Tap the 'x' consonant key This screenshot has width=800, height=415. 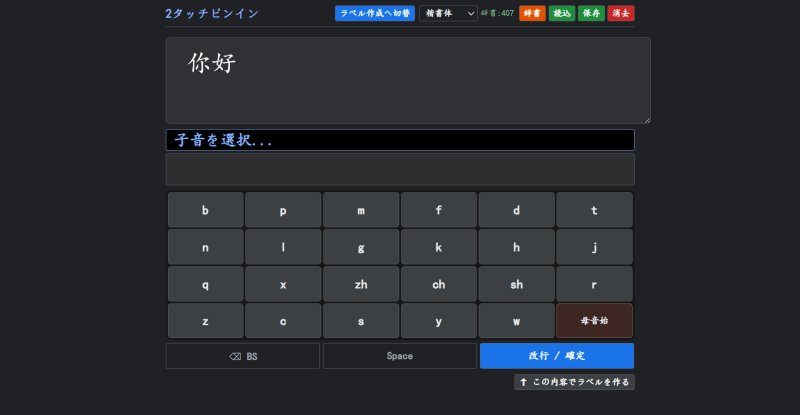[283, 284]
